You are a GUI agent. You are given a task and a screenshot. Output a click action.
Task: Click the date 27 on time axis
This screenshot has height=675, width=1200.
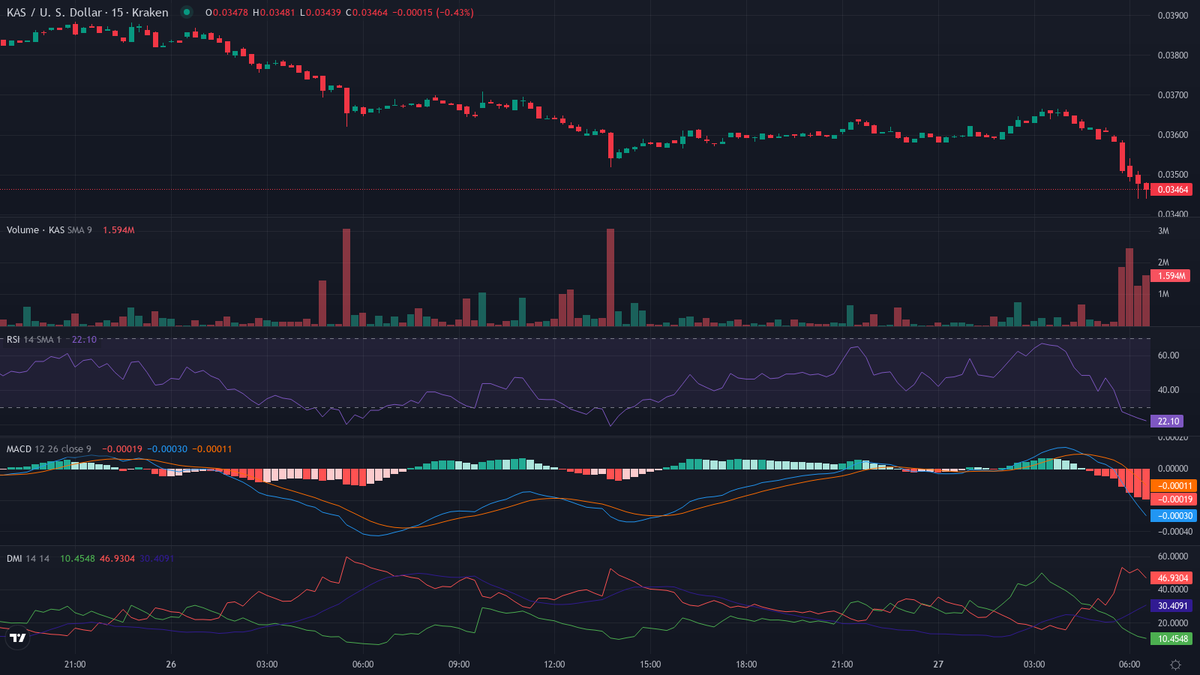tap(939, 664)
